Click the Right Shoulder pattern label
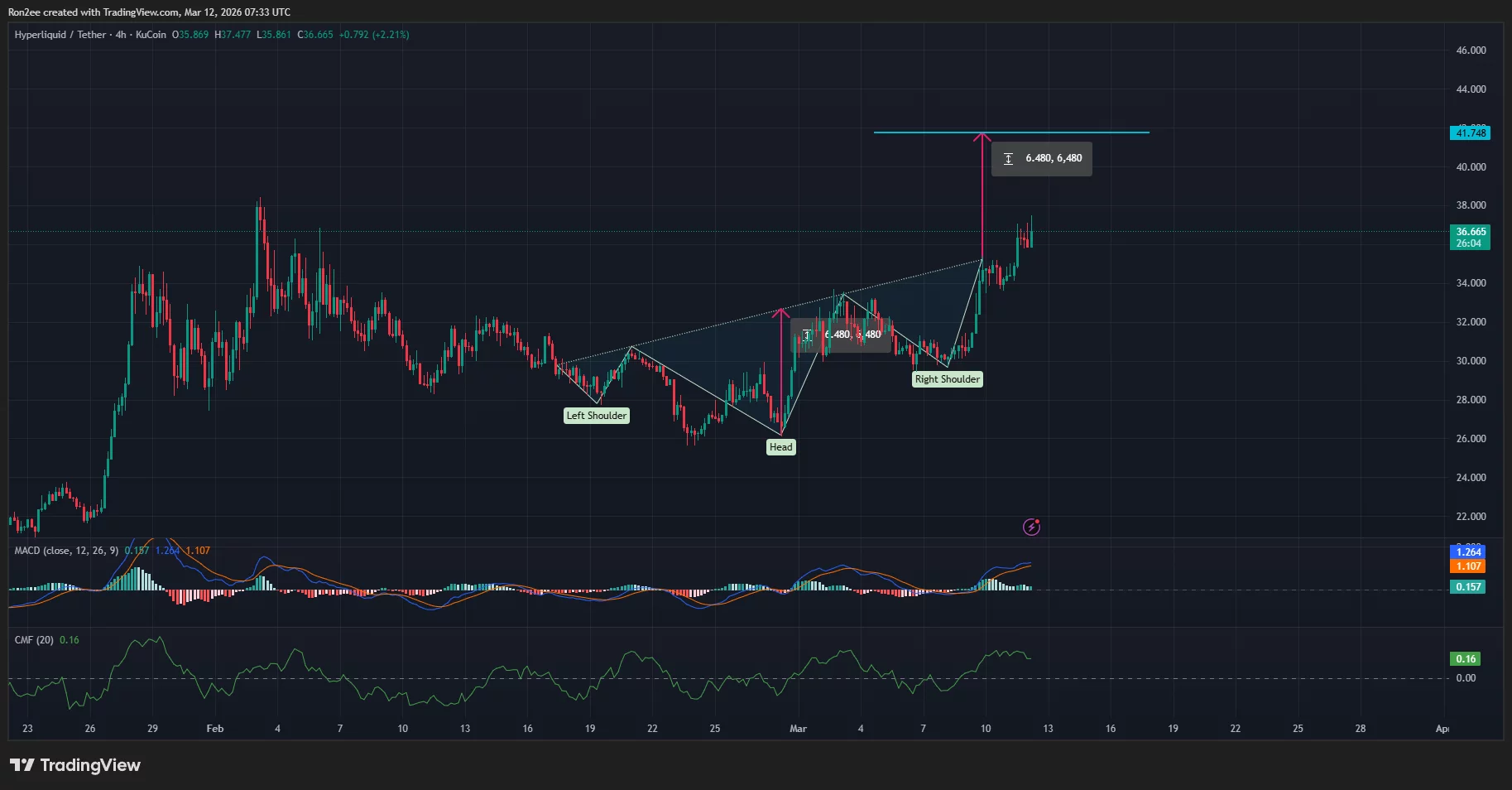 947,378
